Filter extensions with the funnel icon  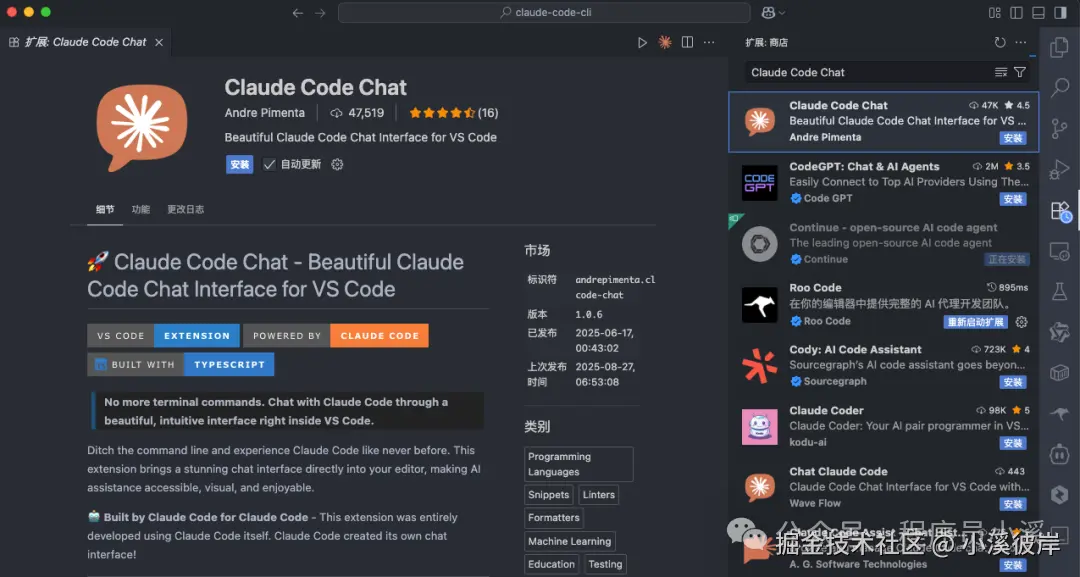pyautogui.click(x=1020, y=72)
